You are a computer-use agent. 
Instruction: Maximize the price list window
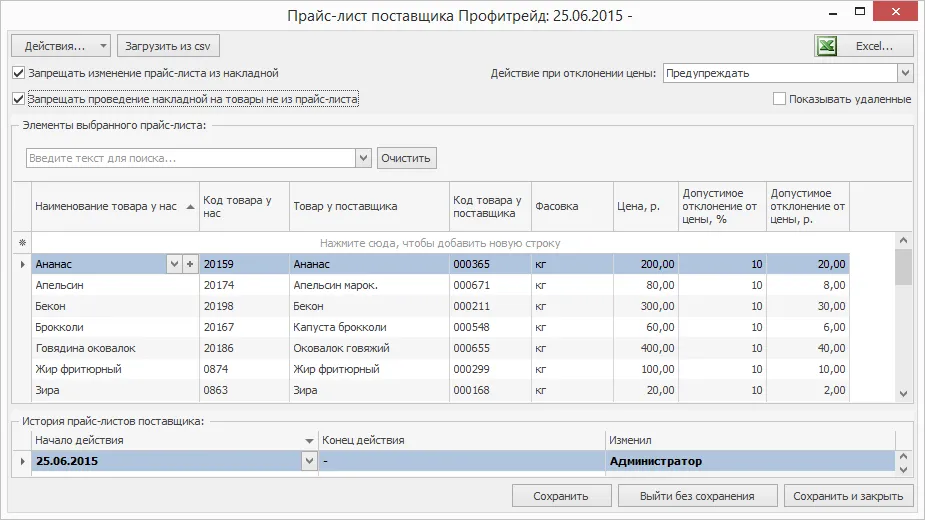[x=860, y=12]
